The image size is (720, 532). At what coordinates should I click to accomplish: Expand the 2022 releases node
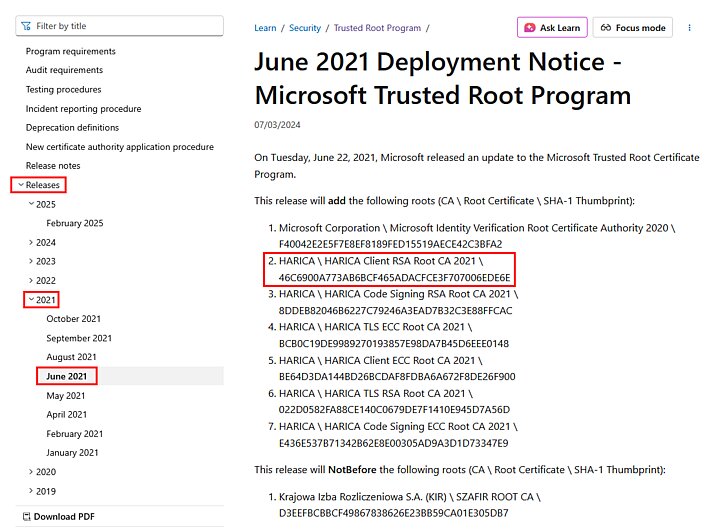[x=31, y=280]
